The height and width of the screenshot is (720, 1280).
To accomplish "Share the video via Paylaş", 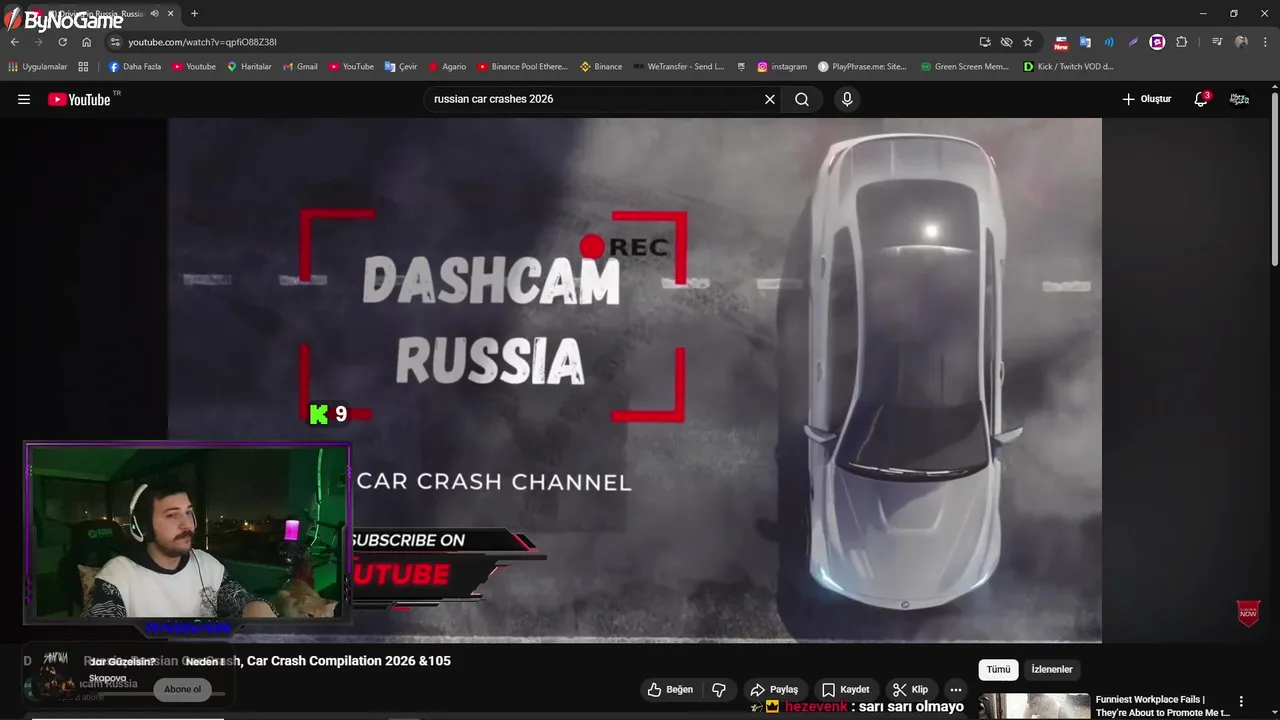I will tap(774, 689).
